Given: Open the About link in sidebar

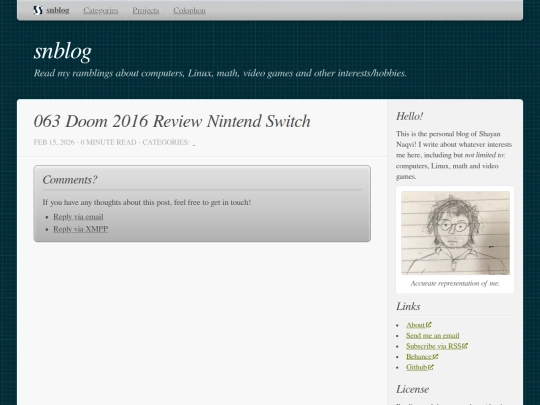Looking at the screenshot, I should (x=415, y=325).
